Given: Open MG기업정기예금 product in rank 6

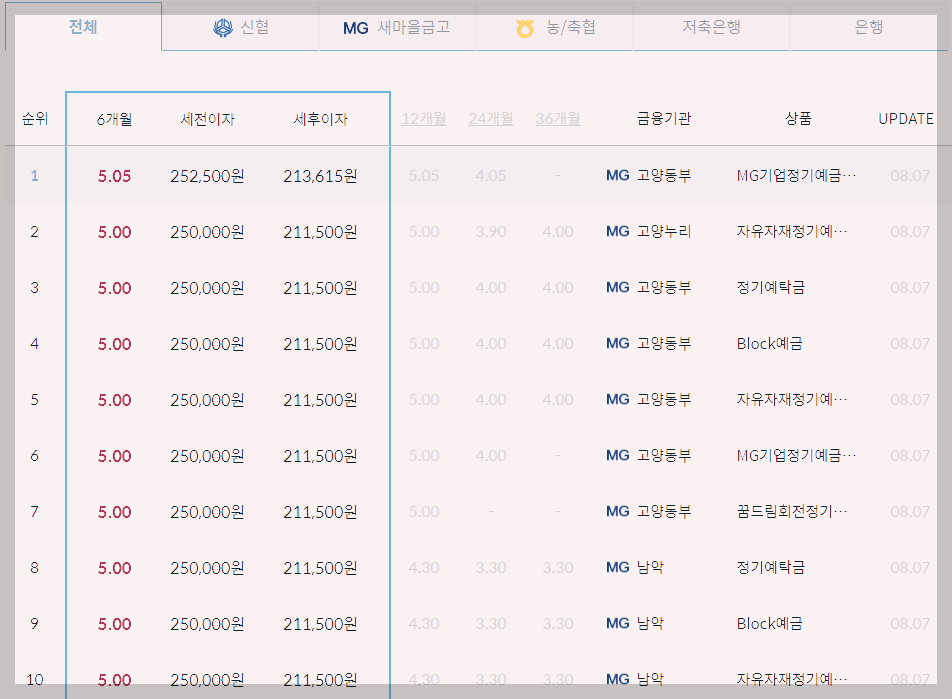Looking at the screenshot, I should pos(796,455).
